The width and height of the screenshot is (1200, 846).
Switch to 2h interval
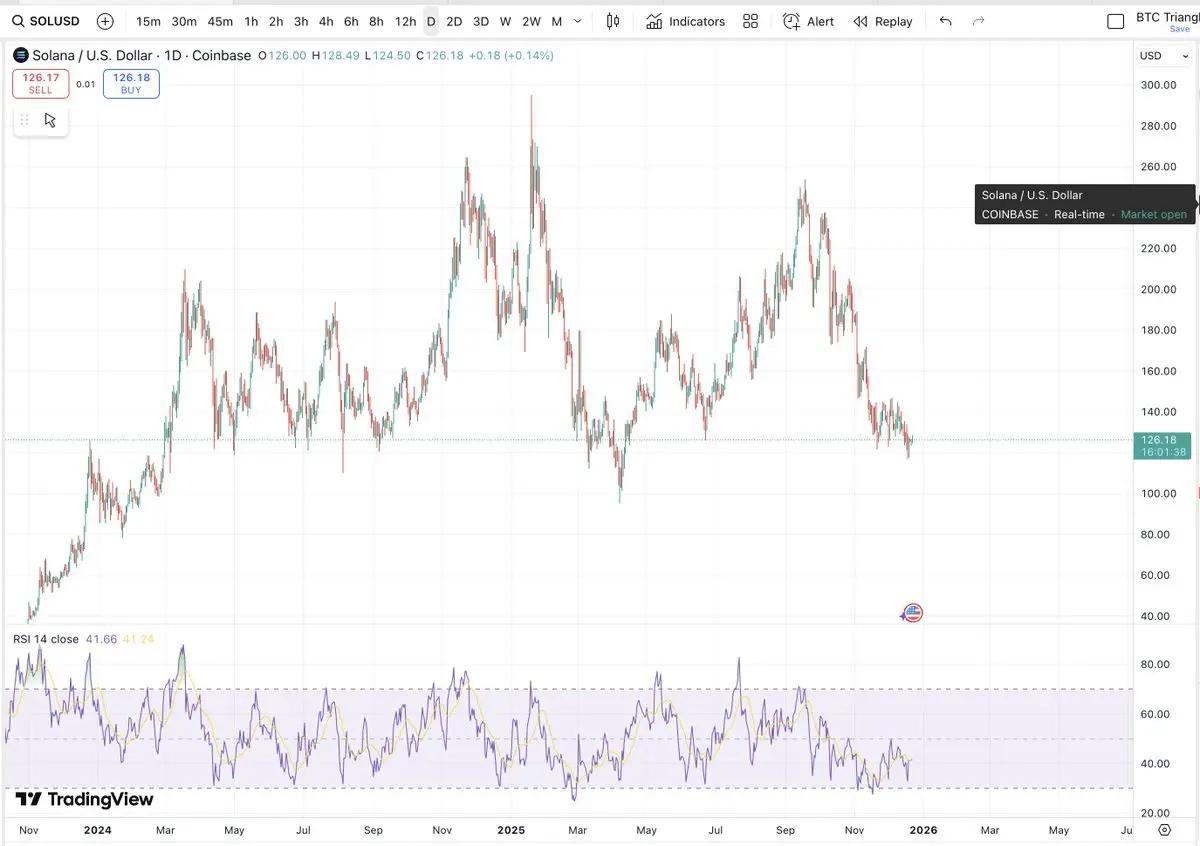pos(276,21)
